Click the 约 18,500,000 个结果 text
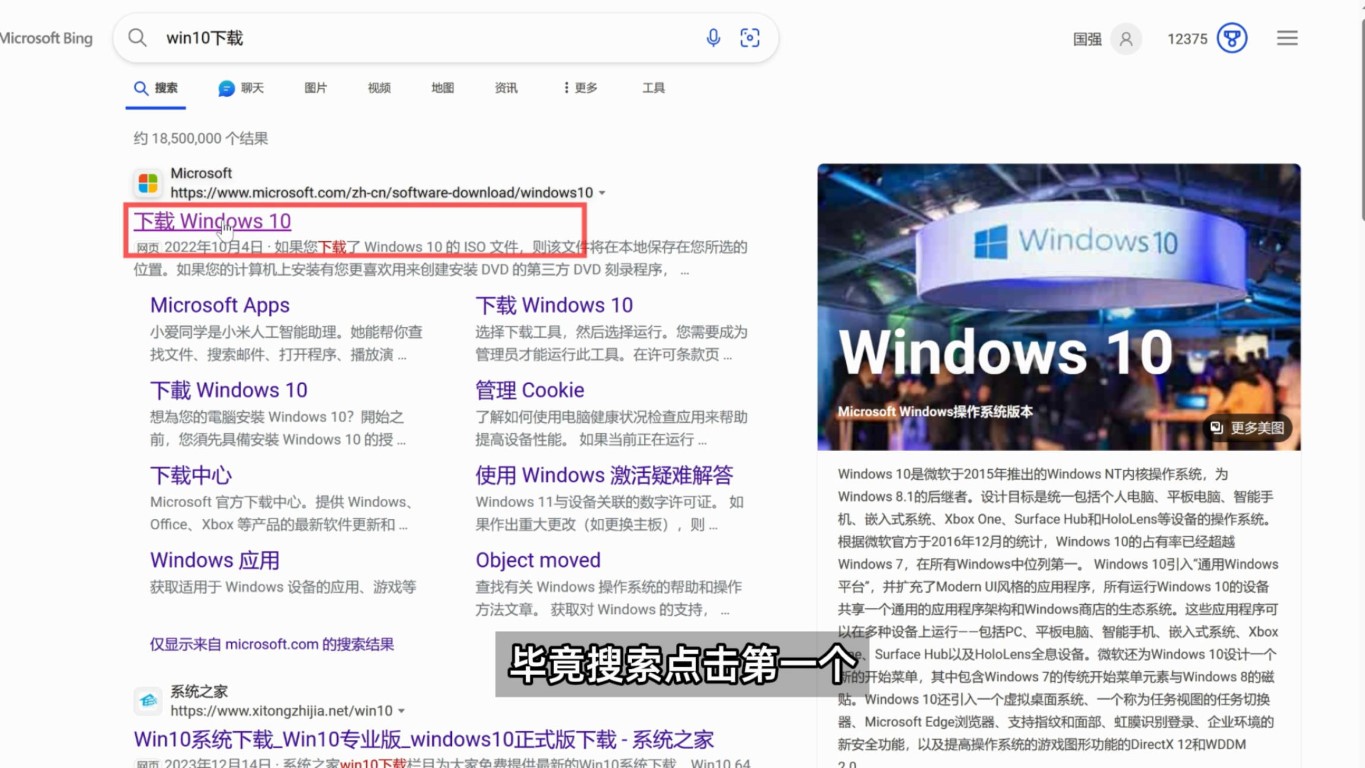 click(201, 139)
